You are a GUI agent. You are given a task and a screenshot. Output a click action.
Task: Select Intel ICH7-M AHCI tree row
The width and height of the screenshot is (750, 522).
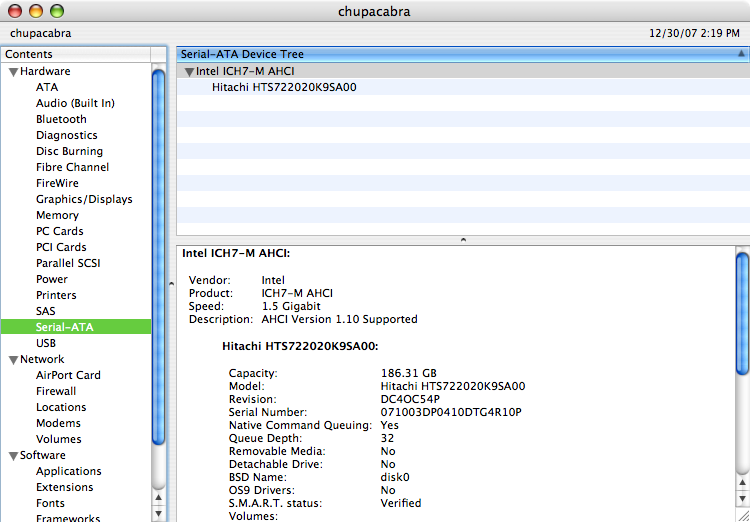pos(463,71)
